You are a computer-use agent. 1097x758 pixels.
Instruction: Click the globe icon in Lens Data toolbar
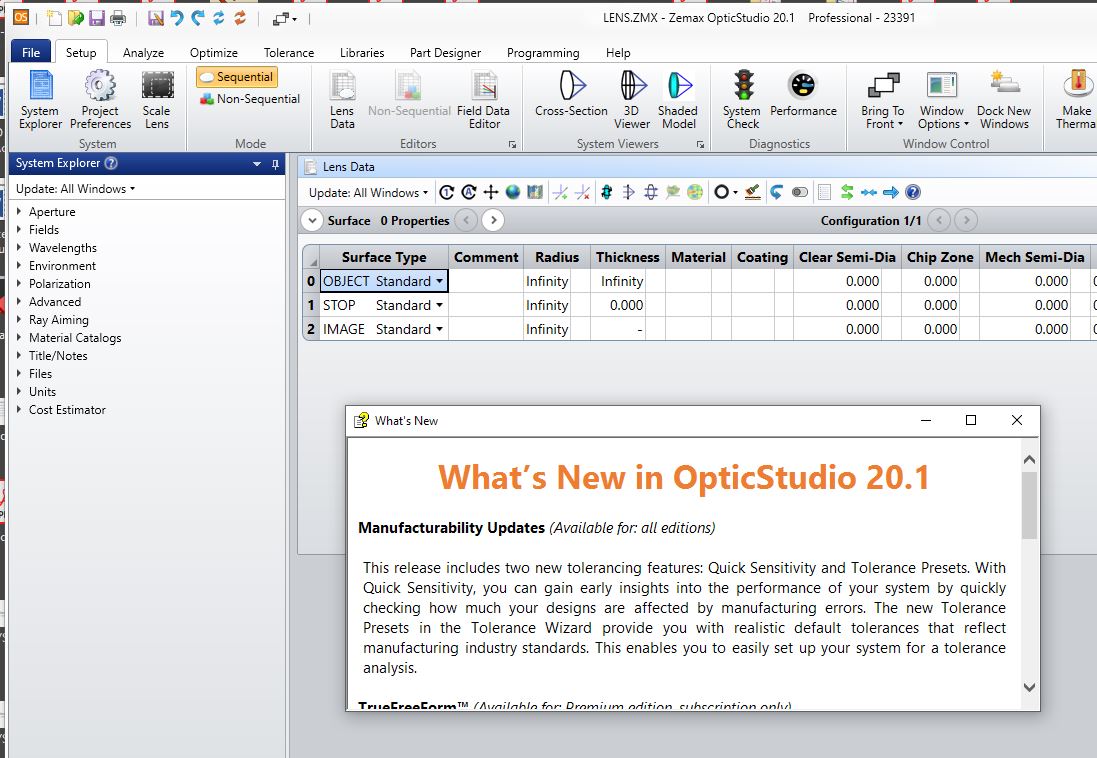click(513, 192)
